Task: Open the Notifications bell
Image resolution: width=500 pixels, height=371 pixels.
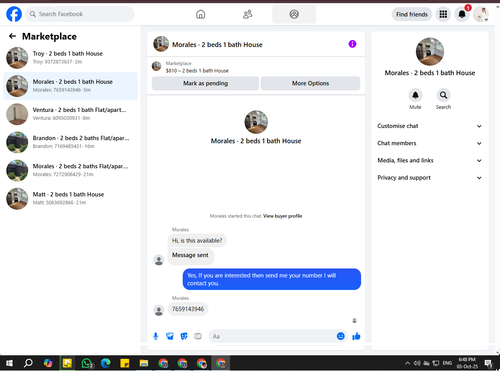Action: (x=462, y=14)
